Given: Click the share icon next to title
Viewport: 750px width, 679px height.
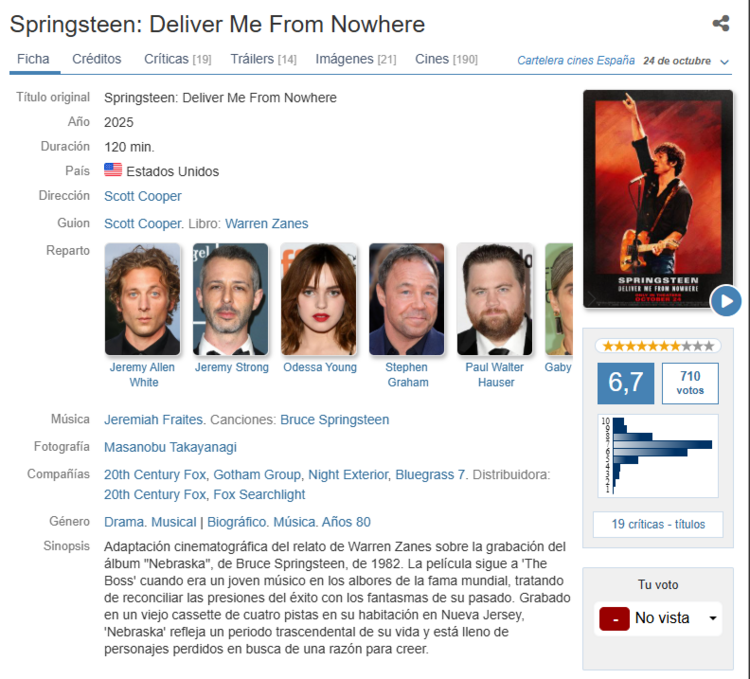Looking at the screenshot, I should pos(721,23).
